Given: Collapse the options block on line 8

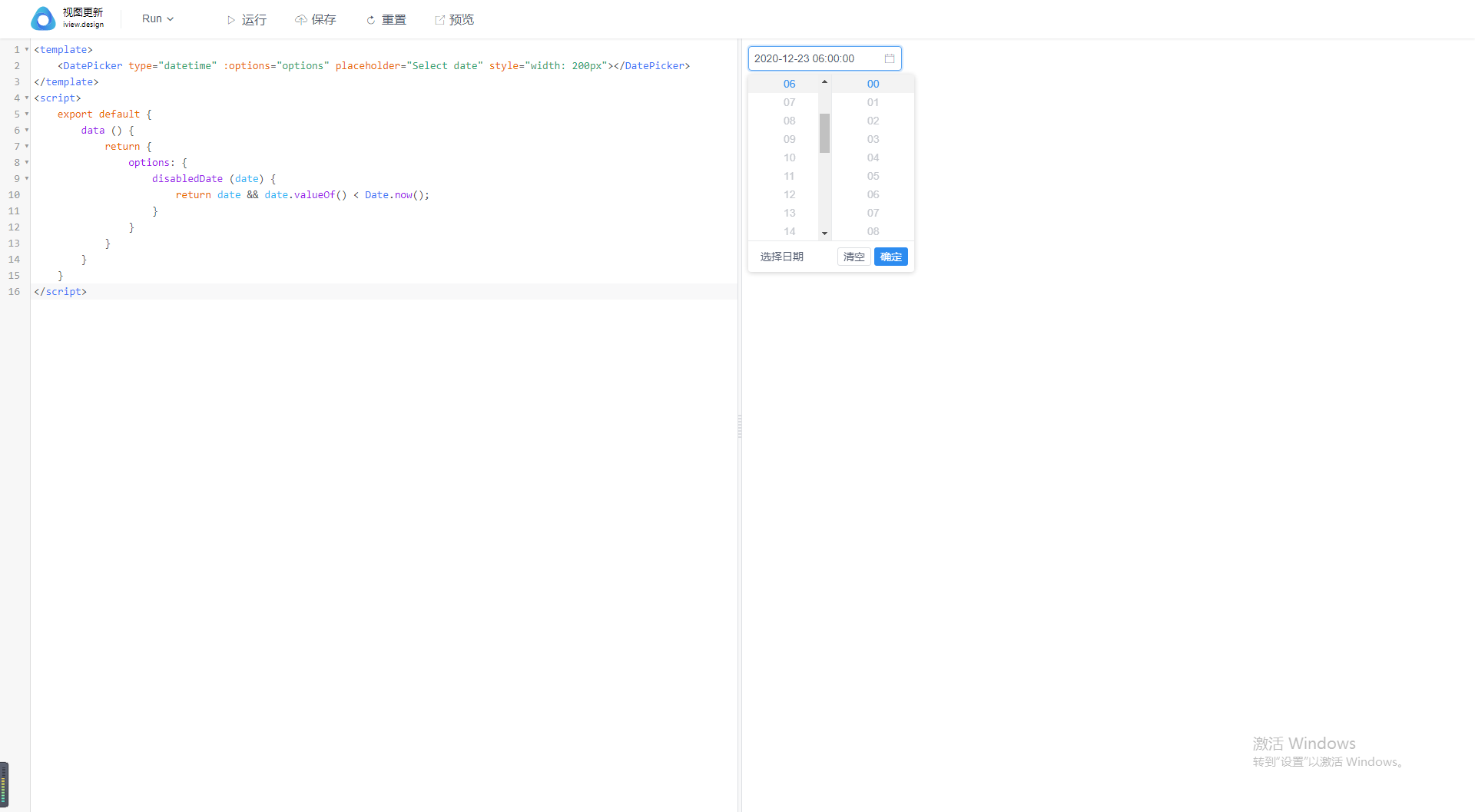Looking at the screenshot, I should (x=25, y=162).
